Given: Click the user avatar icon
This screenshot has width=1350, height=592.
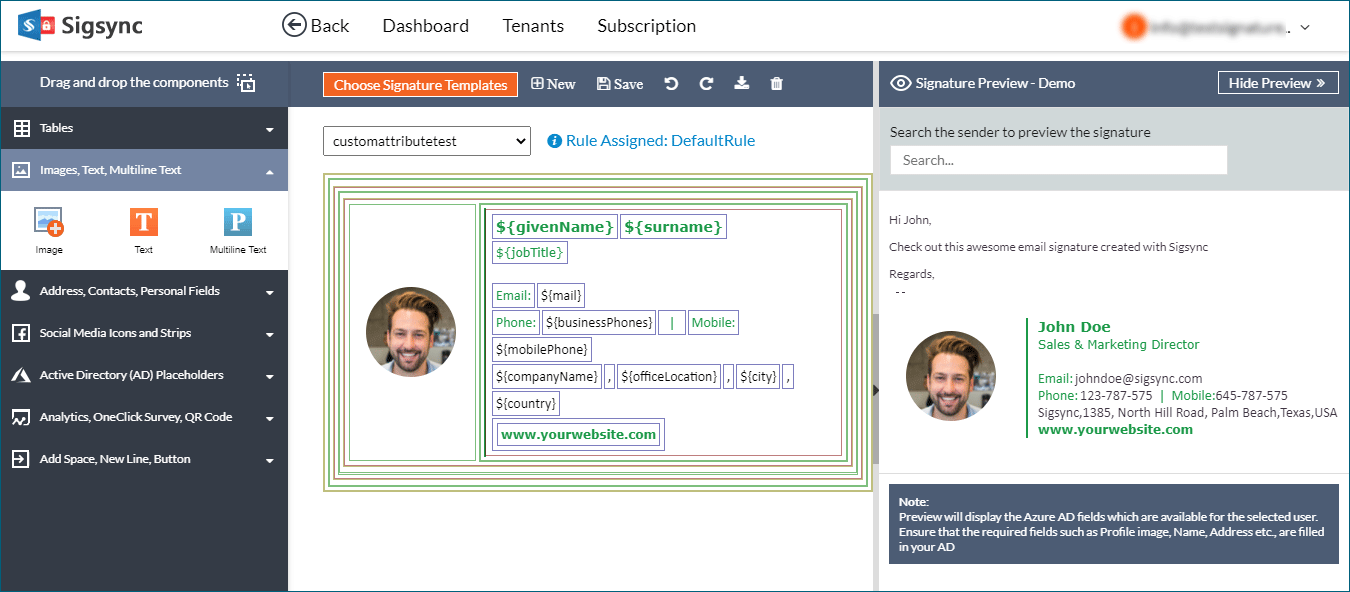Looking at the screenshot, I should 1133,27.
